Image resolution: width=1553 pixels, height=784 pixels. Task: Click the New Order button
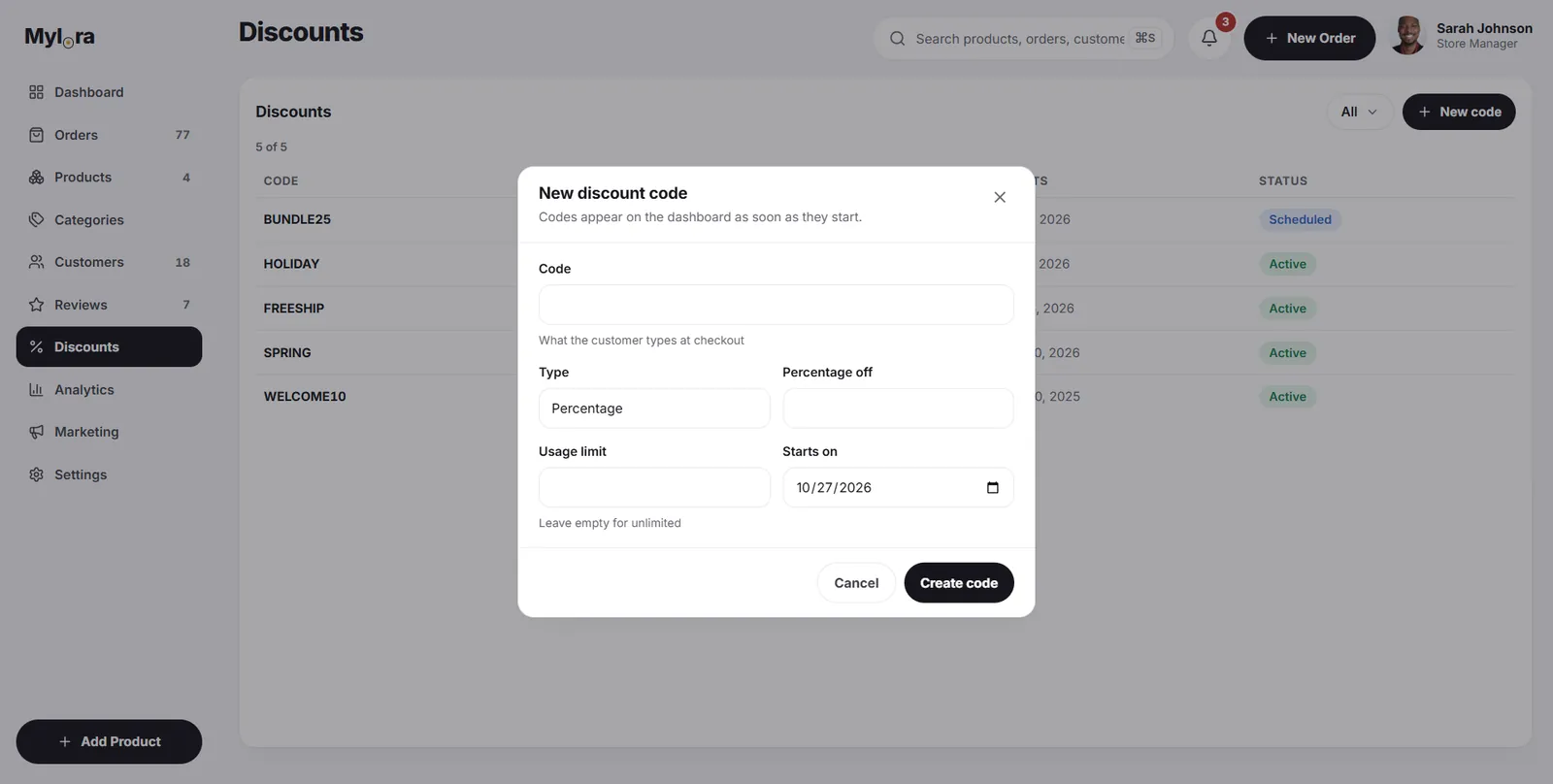(x=1309, y=38)
